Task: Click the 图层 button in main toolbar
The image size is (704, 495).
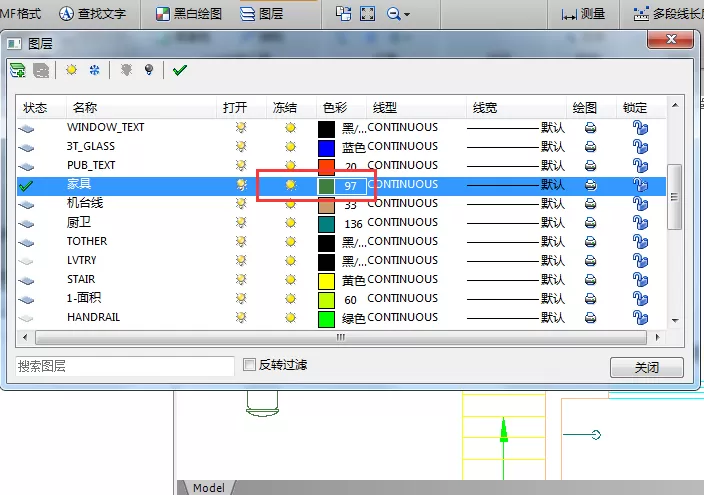Action: pyautogui.click(x=261, y=14)
